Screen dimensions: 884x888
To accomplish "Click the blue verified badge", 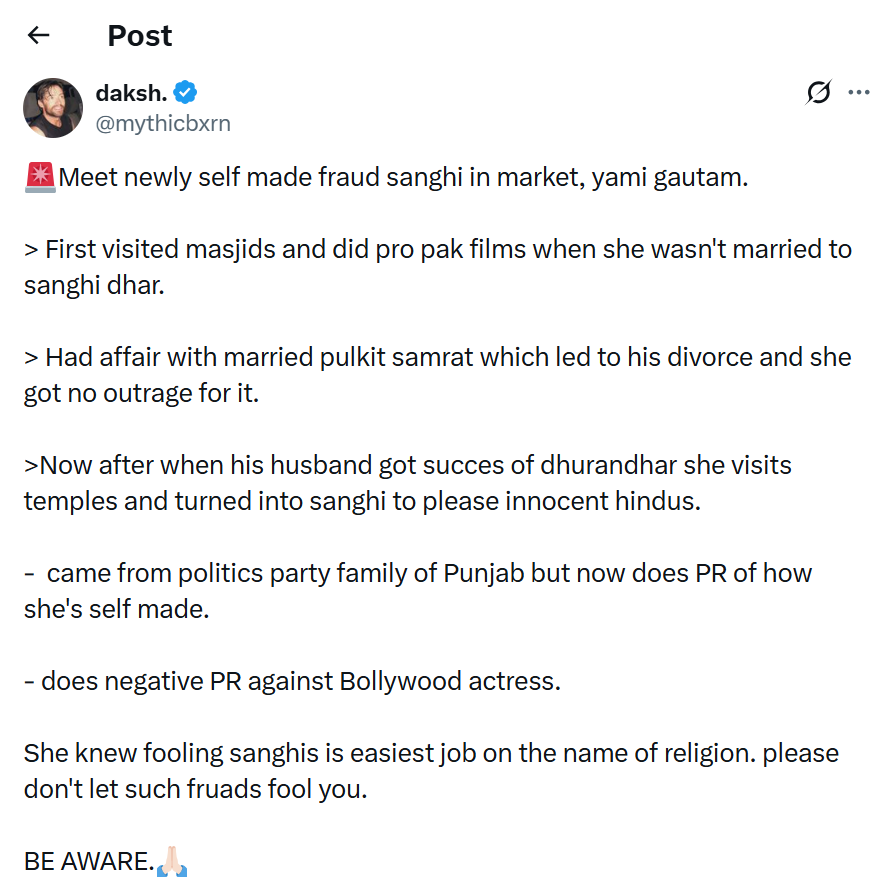I will coord(185,93).
